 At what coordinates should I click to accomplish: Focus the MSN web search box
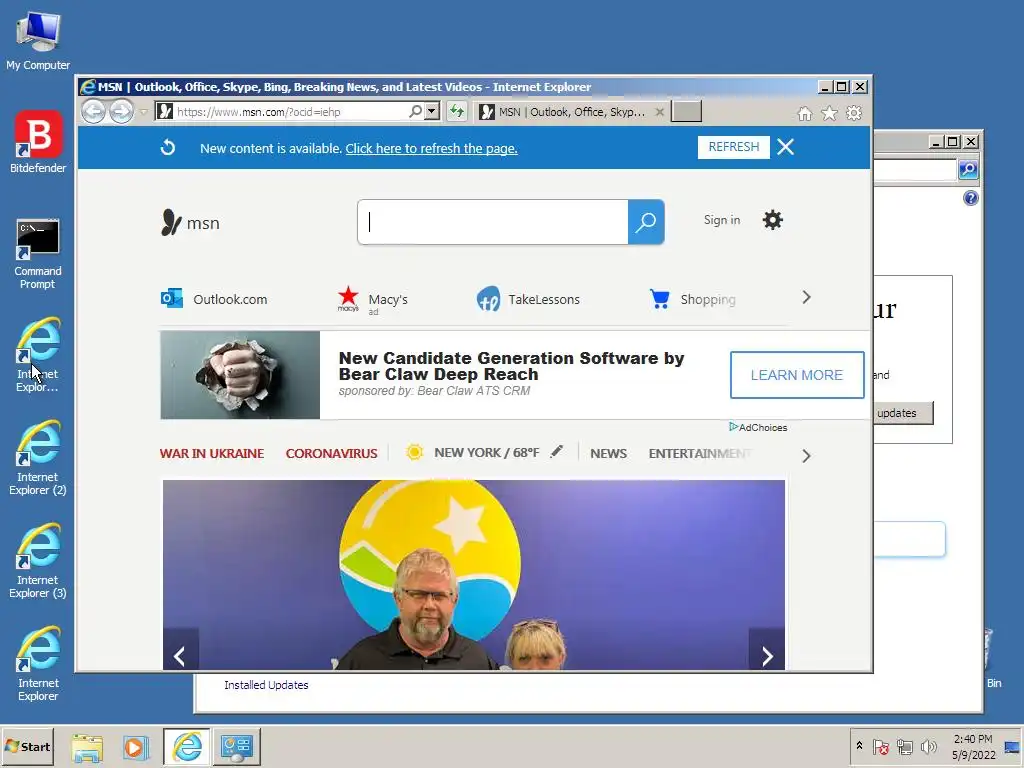493,222
